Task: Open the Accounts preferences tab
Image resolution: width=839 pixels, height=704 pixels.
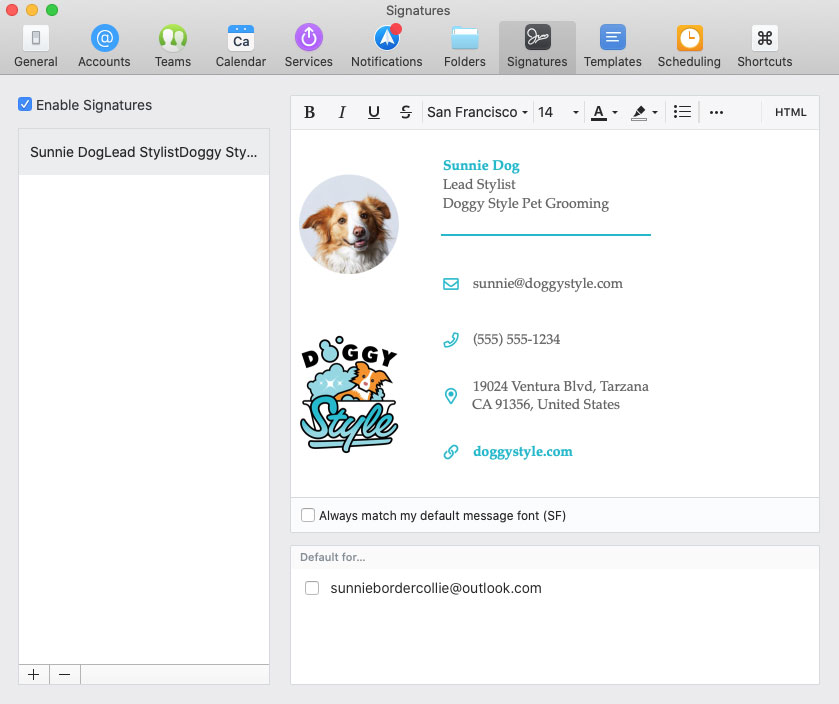Action: (104, 47)
